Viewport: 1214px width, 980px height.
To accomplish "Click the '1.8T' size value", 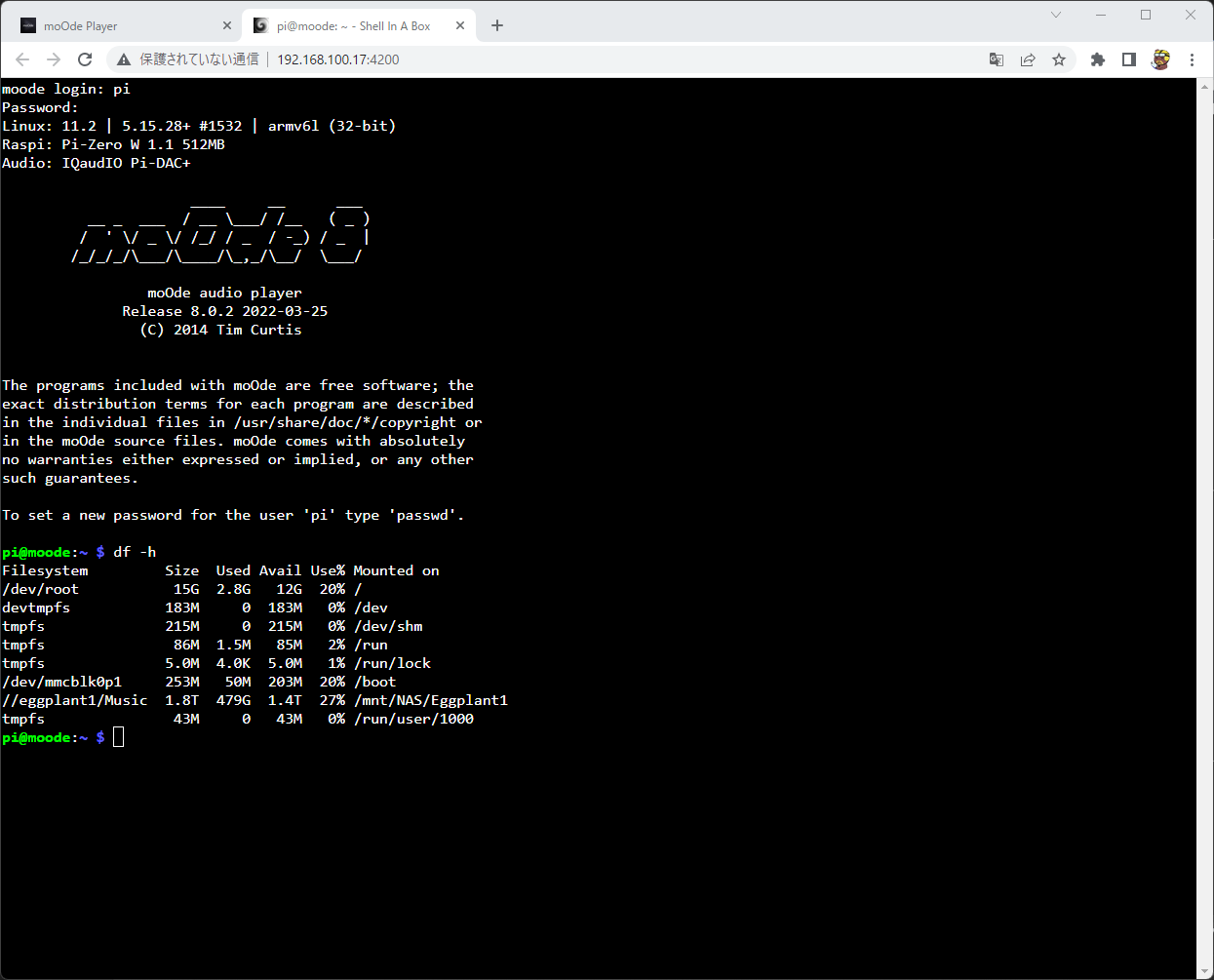I will pyautogui.click(x=182, y=700).
